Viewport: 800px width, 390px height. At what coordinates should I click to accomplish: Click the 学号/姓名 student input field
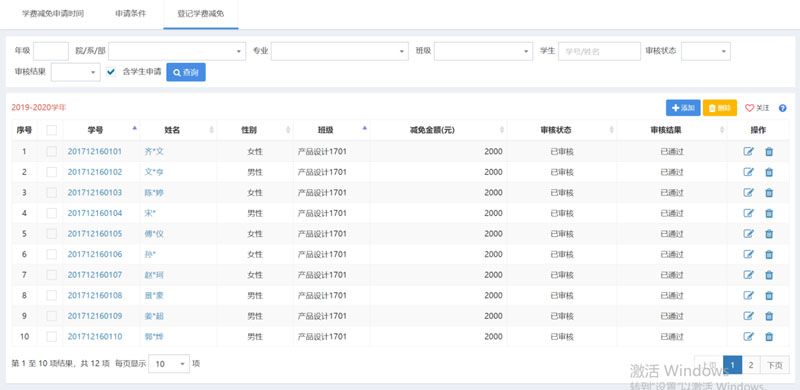coord(599,51)
